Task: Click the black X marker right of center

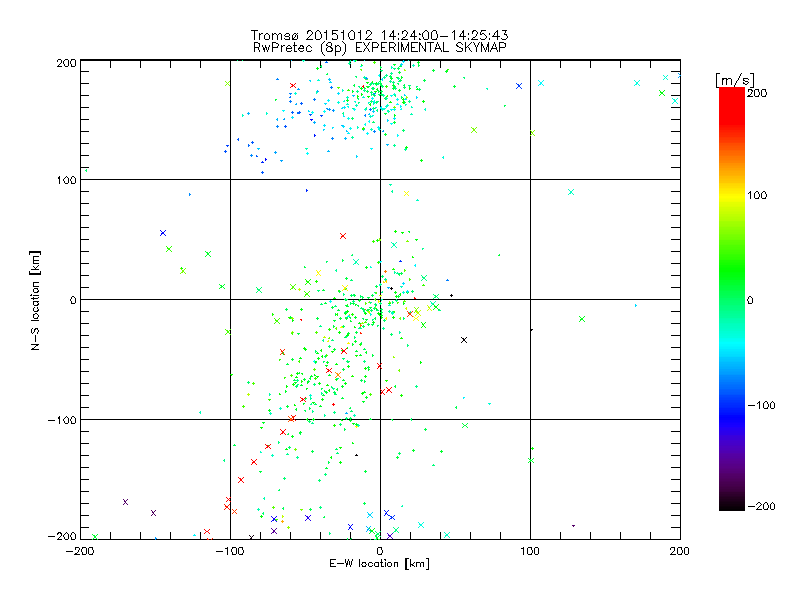Action: click(x=464, y=340)
